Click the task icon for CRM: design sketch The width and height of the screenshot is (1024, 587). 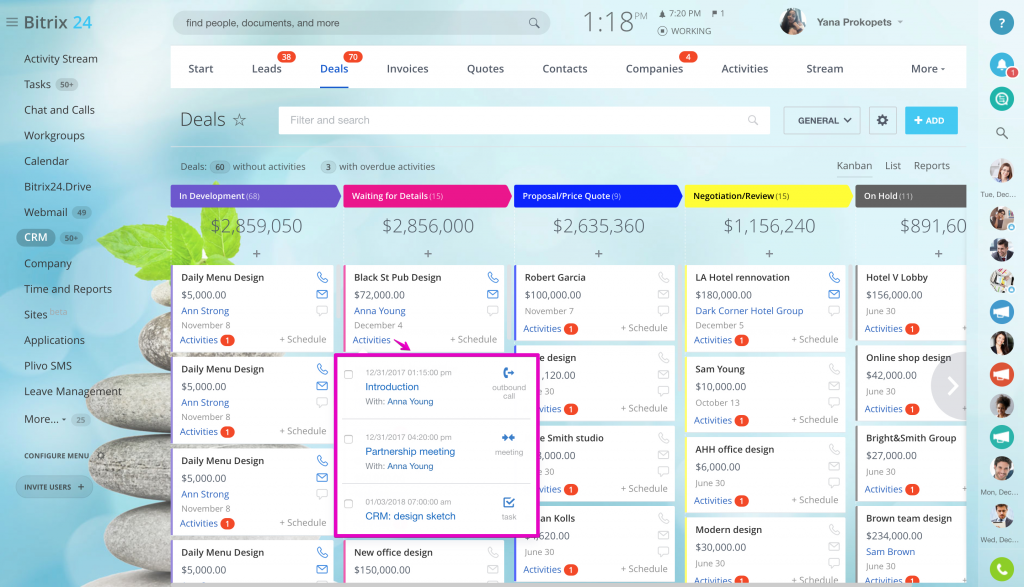tap(509, 502)
